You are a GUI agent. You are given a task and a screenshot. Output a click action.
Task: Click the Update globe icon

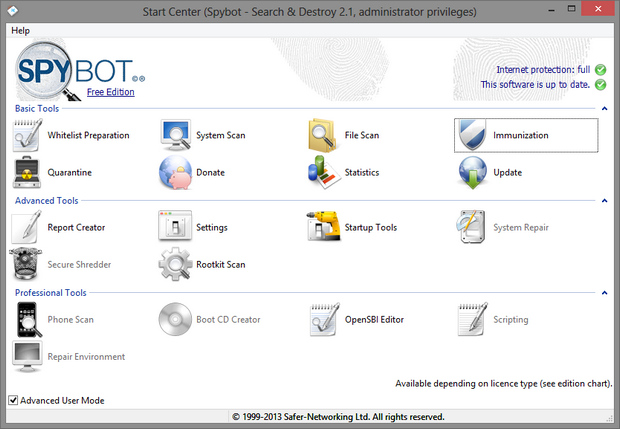tap(473, 172)
